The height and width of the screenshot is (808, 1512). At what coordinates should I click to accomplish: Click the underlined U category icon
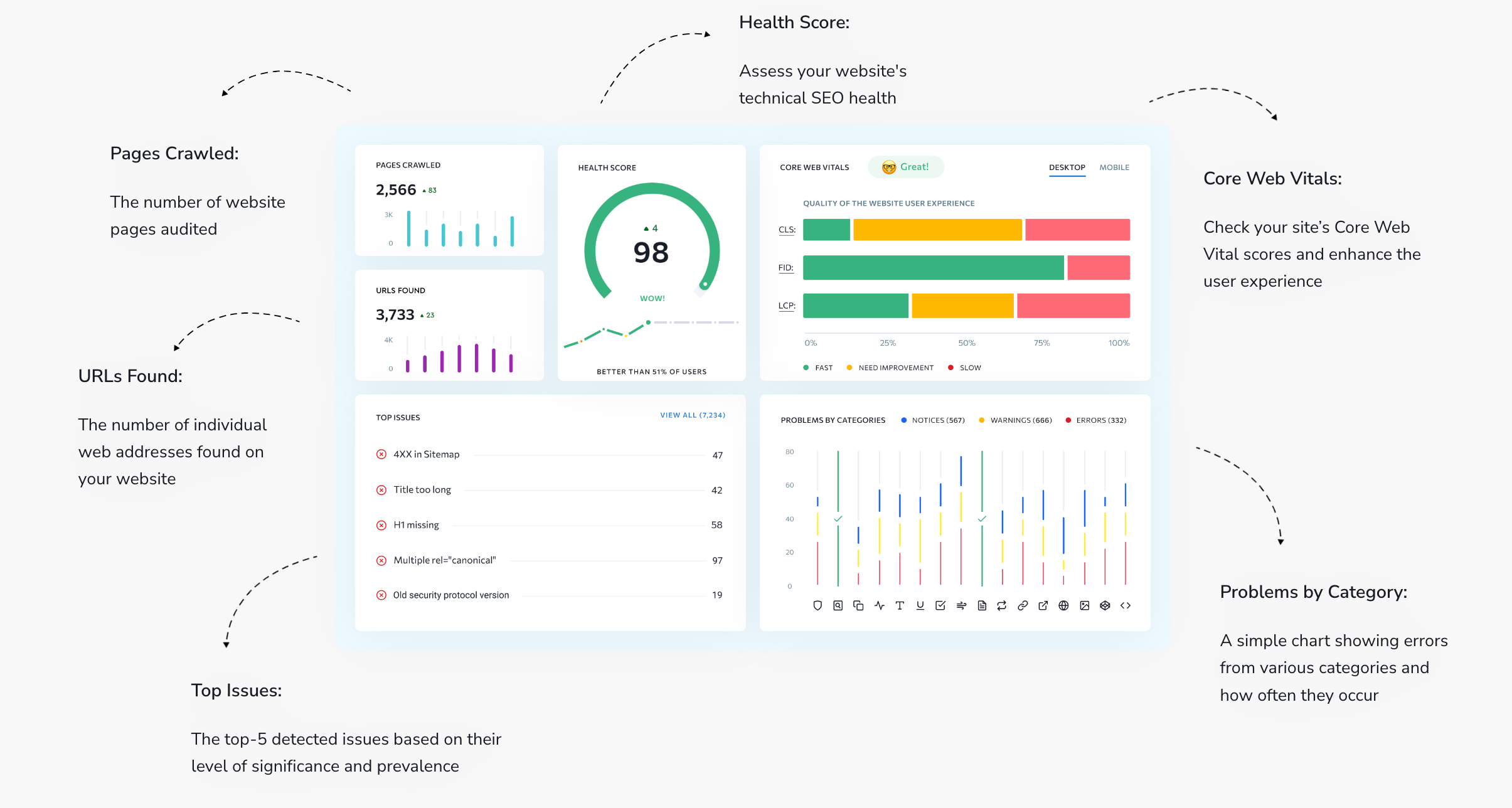(920, 605)
